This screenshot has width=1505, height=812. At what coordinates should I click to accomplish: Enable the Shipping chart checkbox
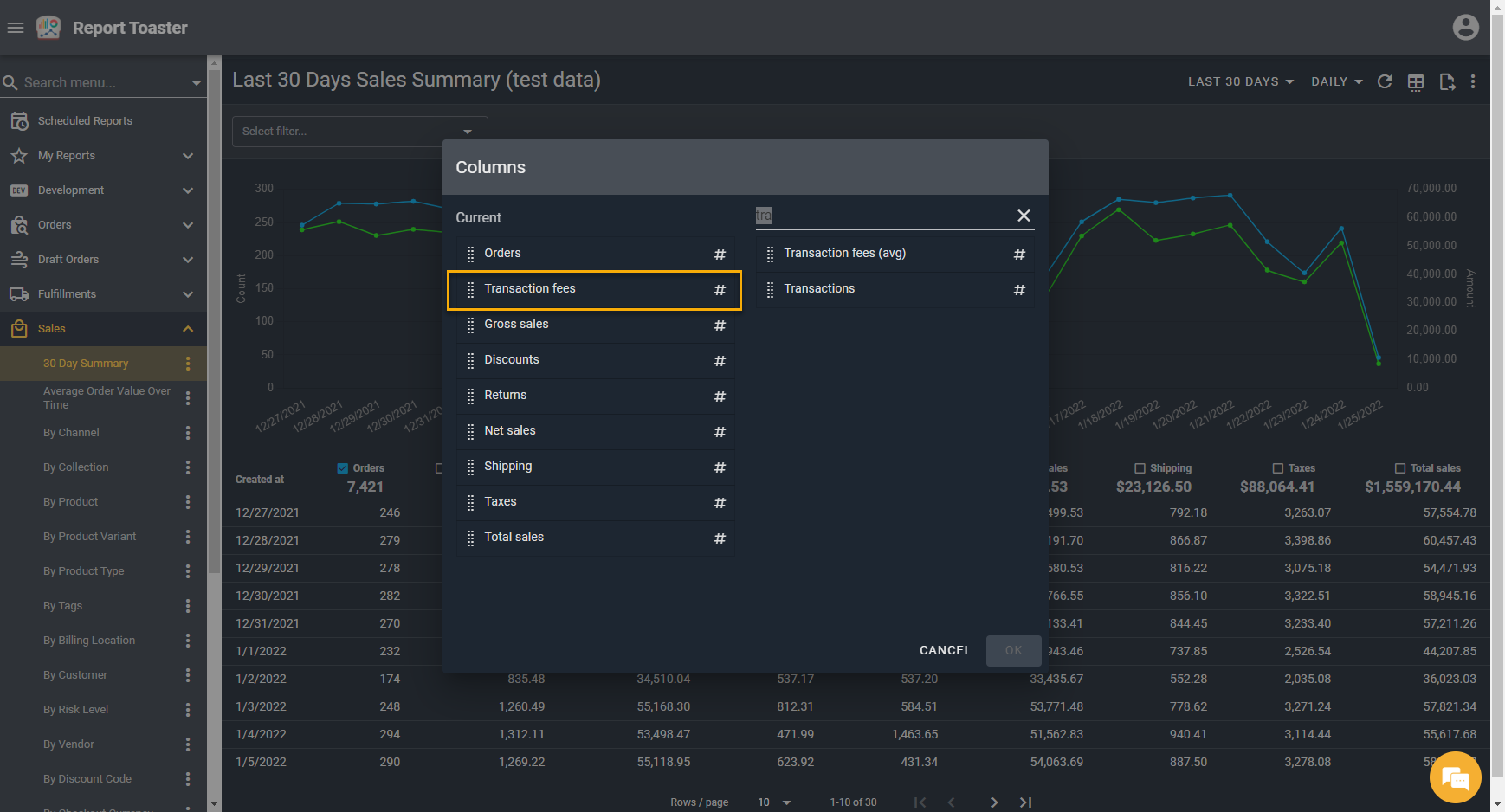[1140, 468]
